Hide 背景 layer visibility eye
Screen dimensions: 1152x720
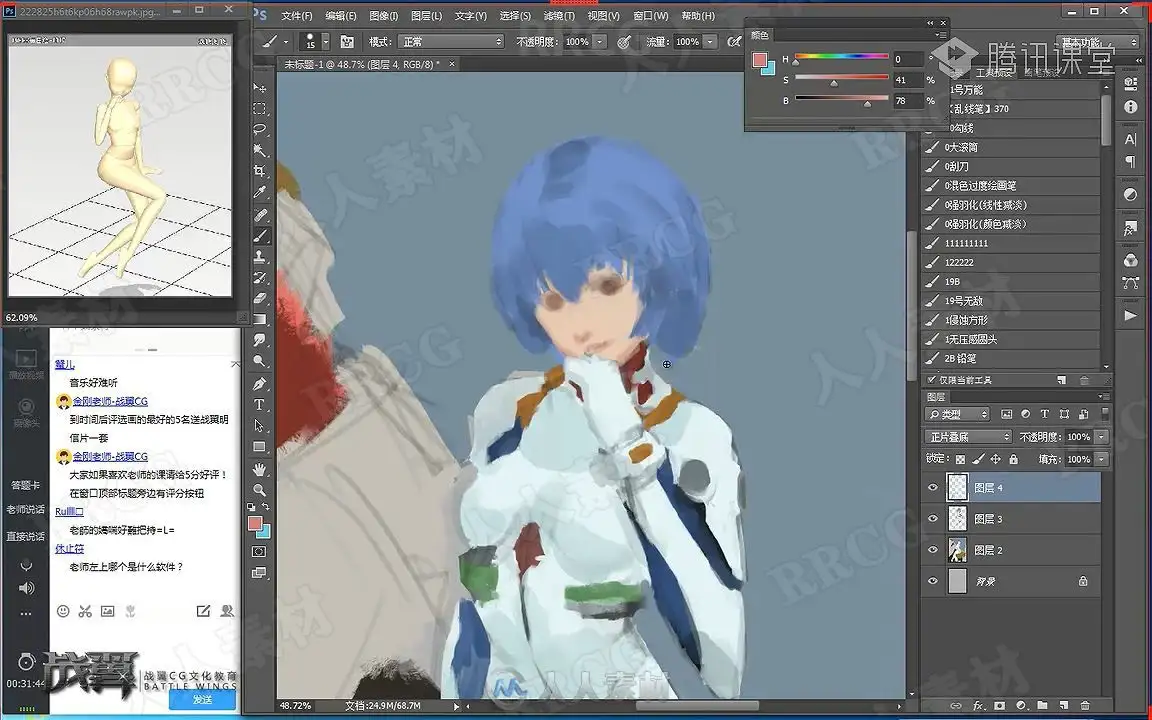tap(933, 581)
